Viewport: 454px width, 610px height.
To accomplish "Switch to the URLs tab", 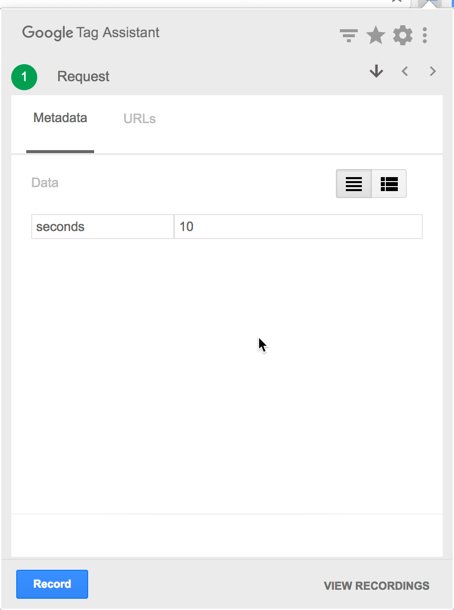I will tap(140, 119).
